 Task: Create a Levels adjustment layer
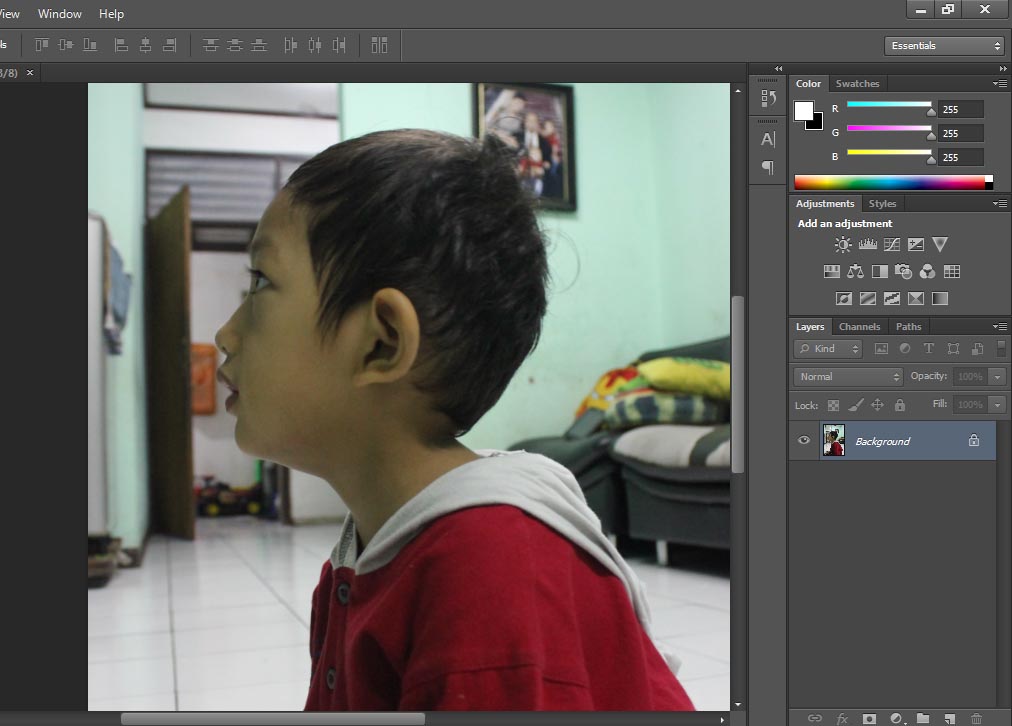point(867,243)
